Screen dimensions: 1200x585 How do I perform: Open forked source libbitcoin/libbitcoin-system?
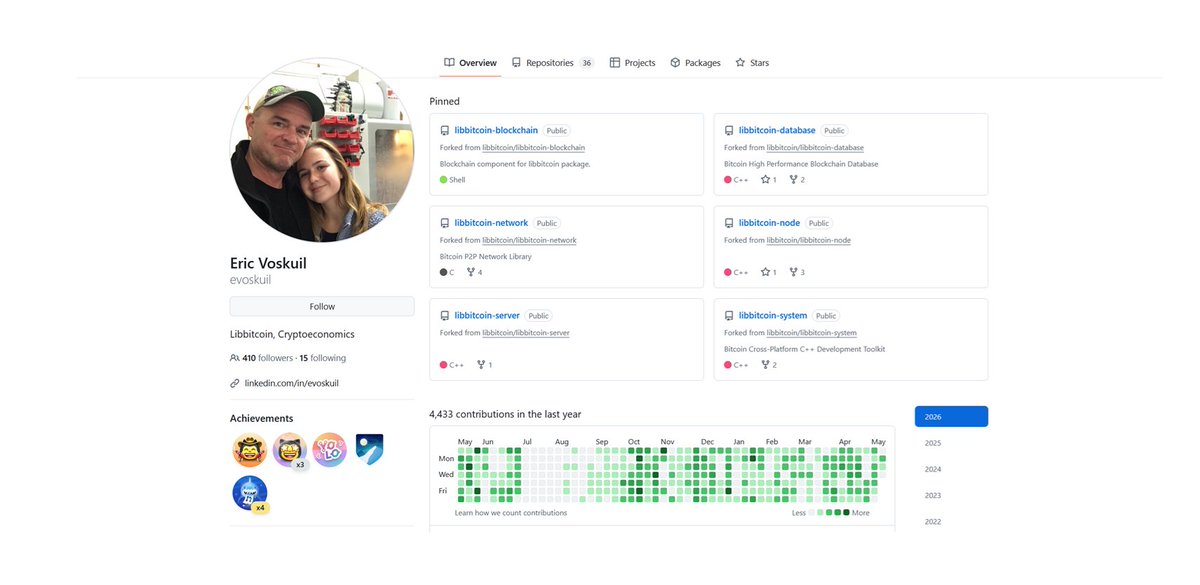pyautogui.click(x=811, y=333)
